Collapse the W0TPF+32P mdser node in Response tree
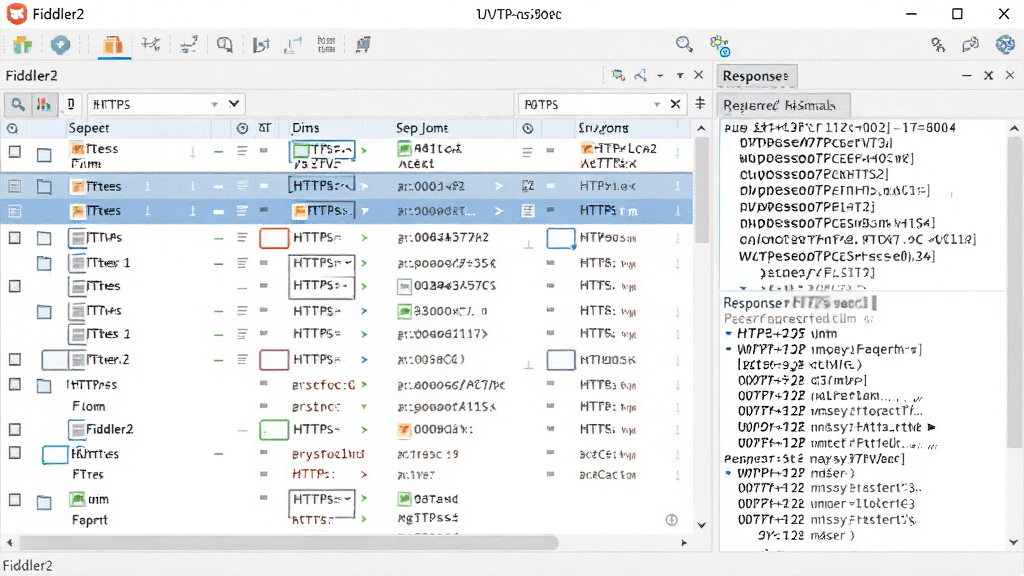Viewport: 1024px width, 576px height. (729, 473)
